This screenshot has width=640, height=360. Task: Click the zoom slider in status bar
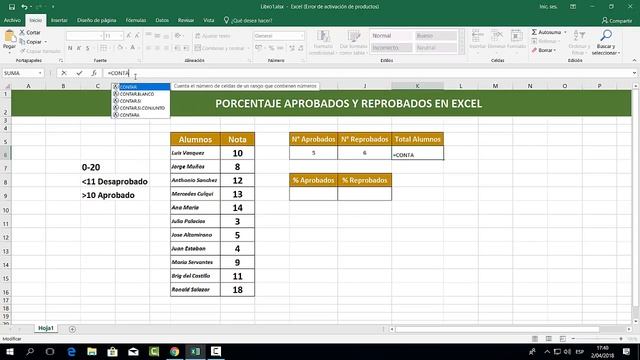pos(597,339)
